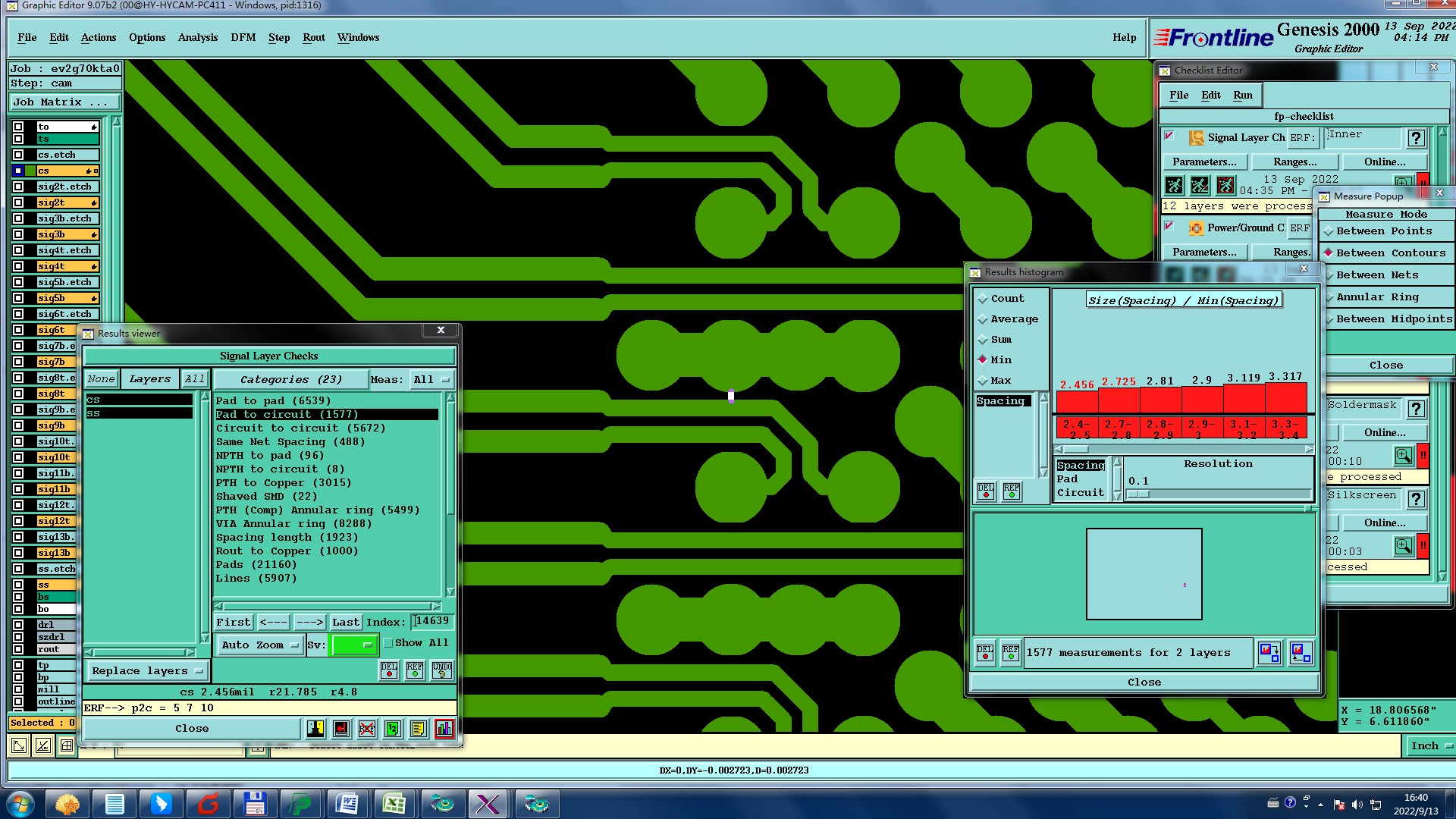This screenshot has width=1456, height=819.
Task: Open the Auto Zoom dropdown
Action: point(259,645)
